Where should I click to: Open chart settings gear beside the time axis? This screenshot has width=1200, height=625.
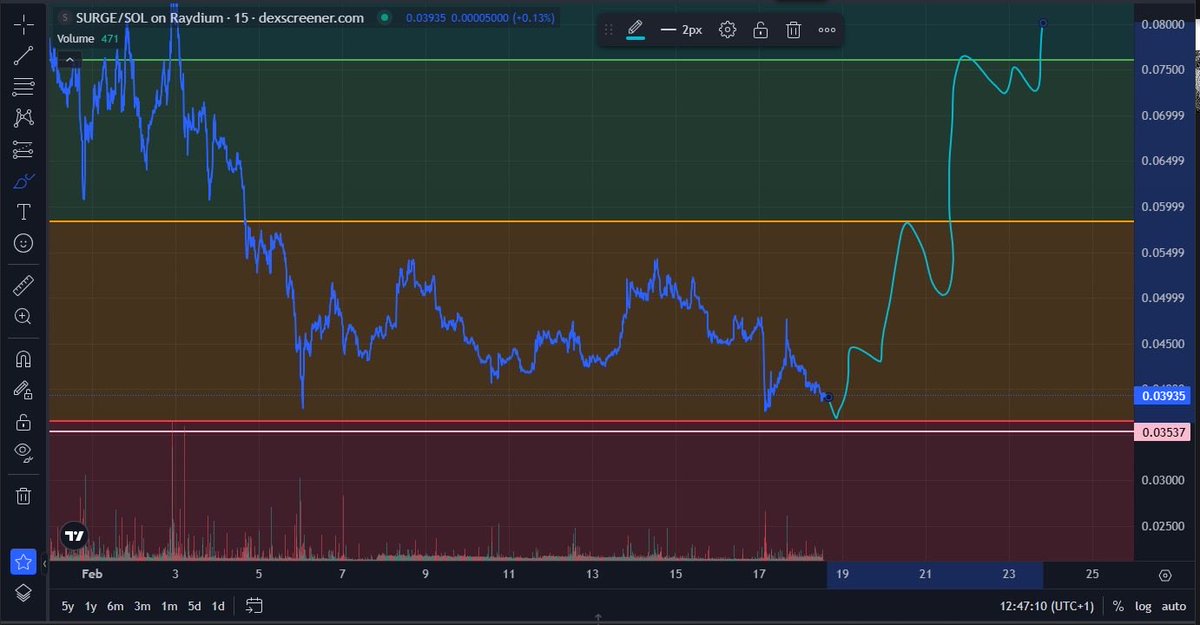click(x=1165, y=575)
